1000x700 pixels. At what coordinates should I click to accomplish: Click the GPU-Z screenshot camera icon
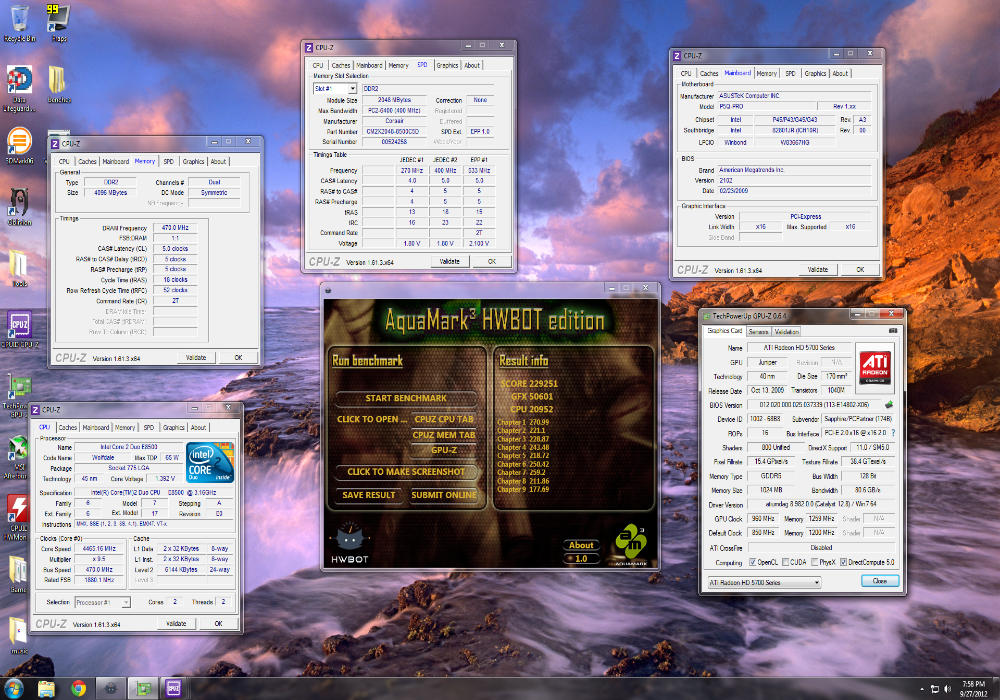click(893, 331)
